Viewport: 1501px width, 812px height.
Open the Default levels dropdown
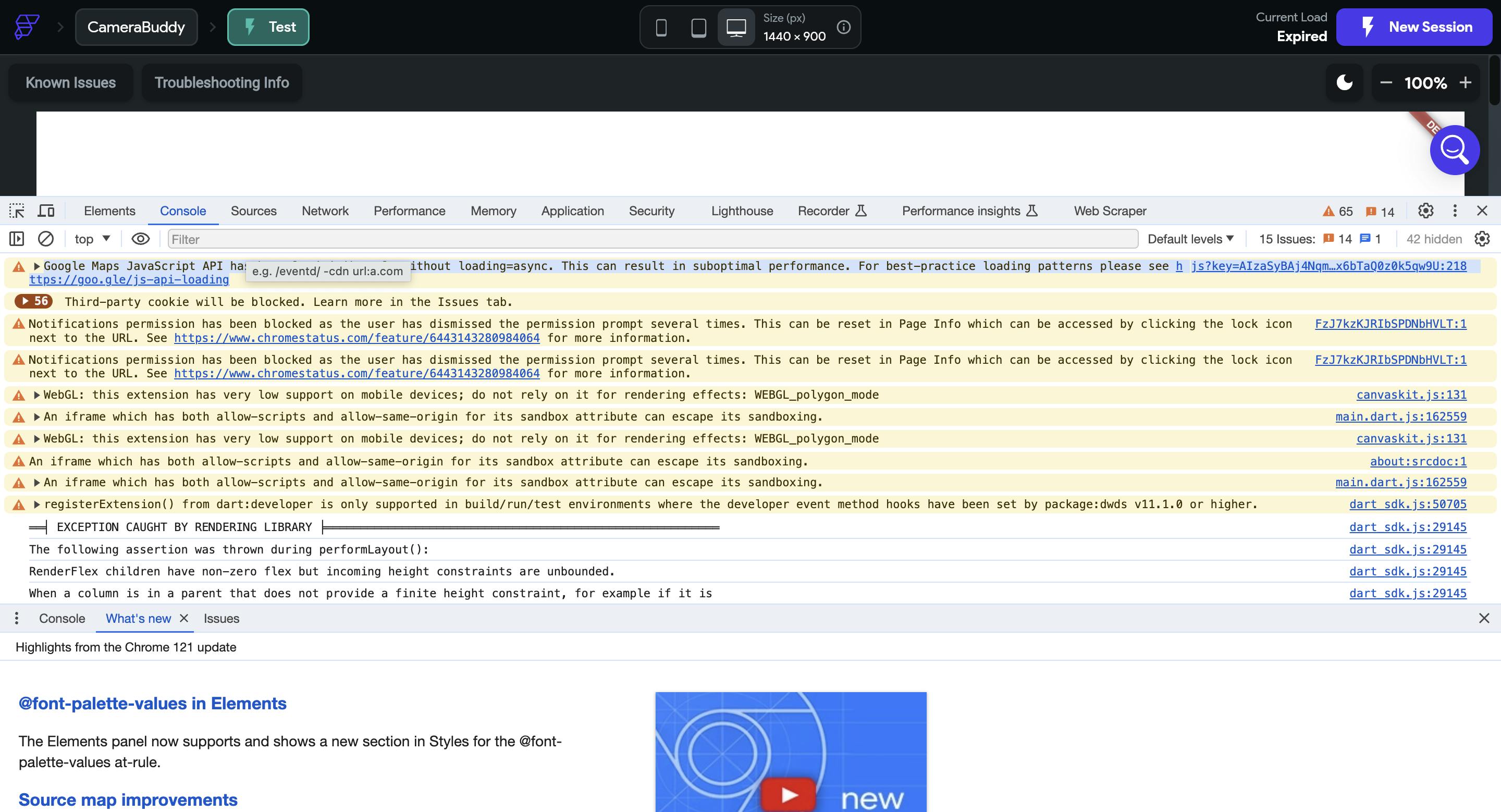click(x=1190, y=239)
